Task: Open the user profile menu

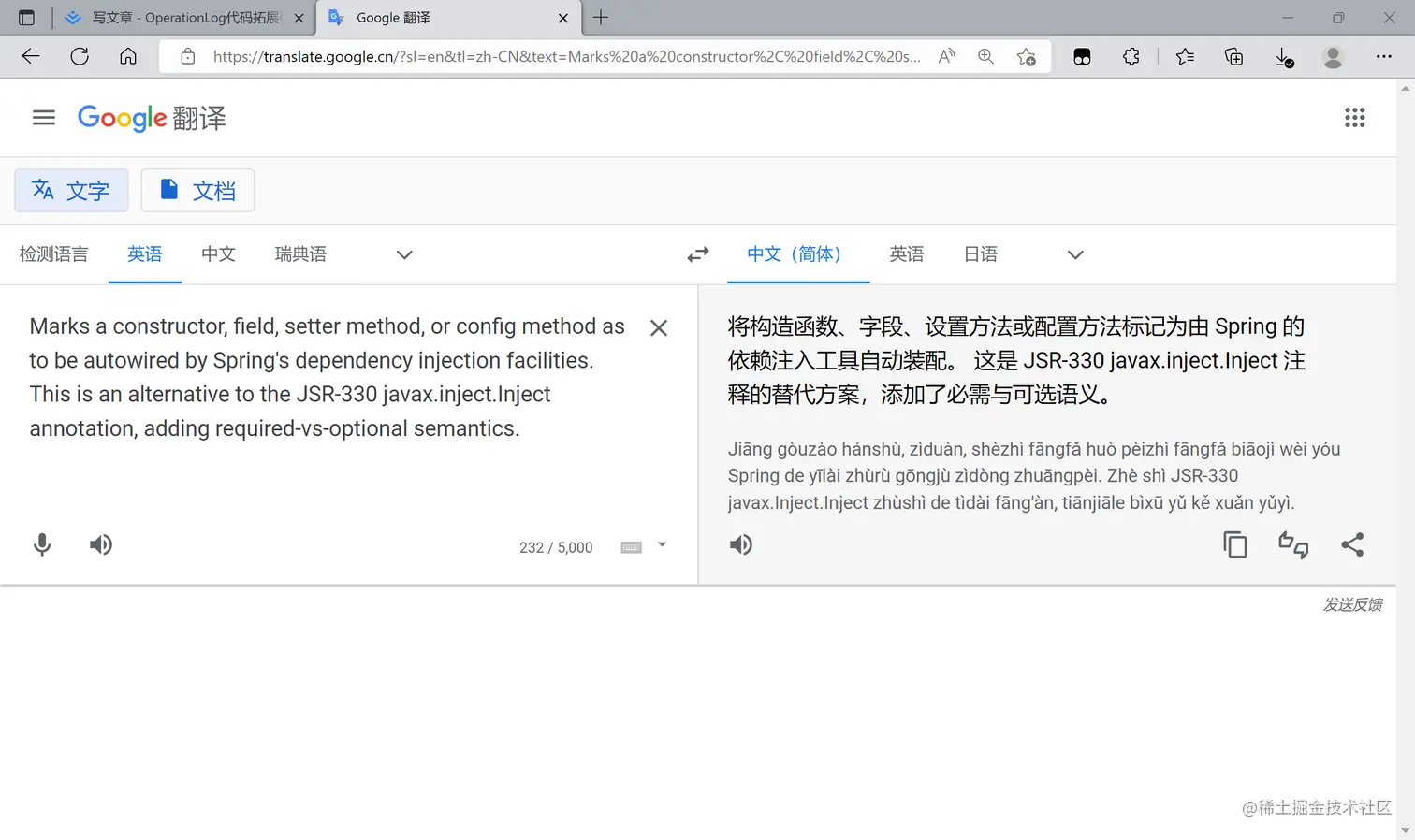Action: [1333, 56]
